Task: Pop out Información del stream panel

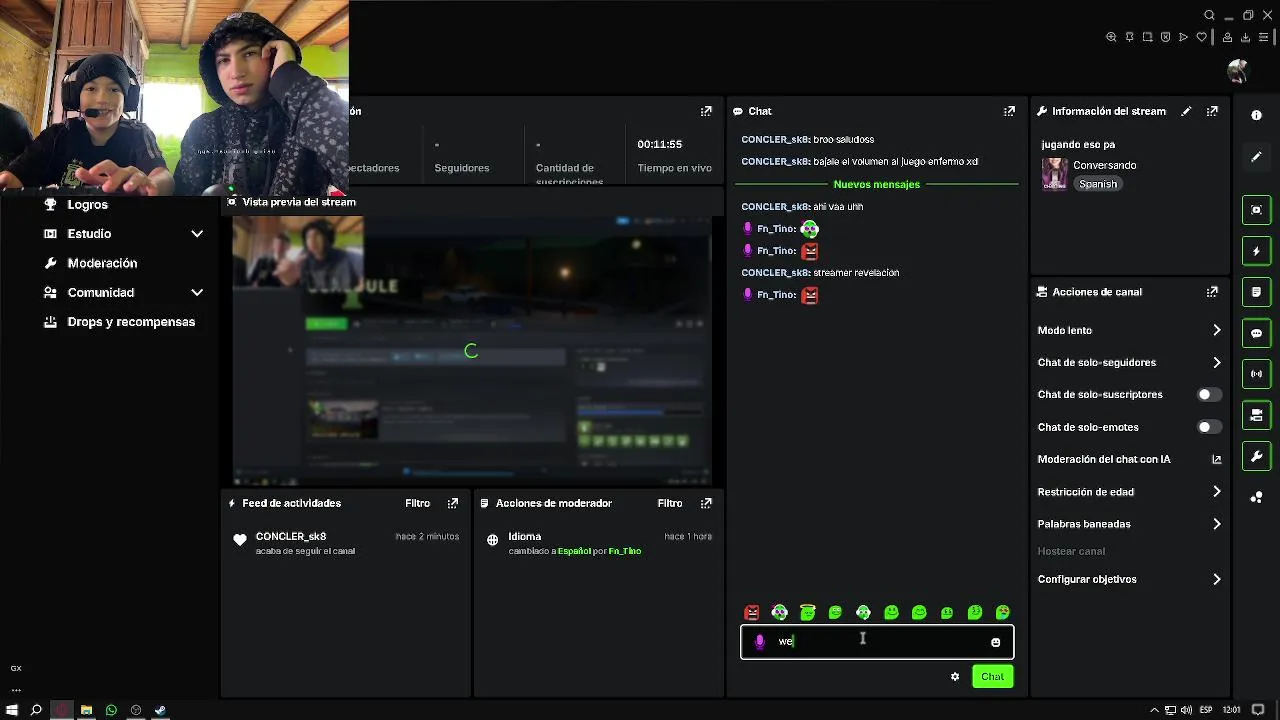Action: [x=1212, y=111]
